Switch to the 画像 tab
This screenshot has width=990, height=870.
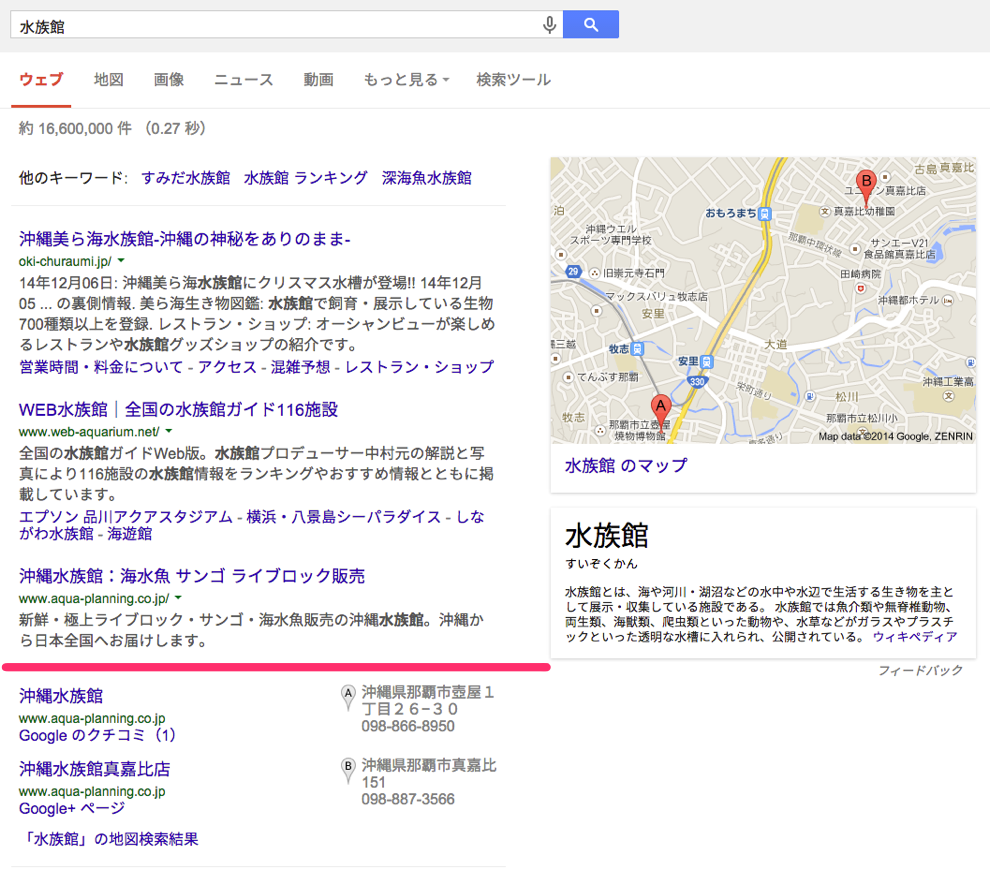(168, 80)
